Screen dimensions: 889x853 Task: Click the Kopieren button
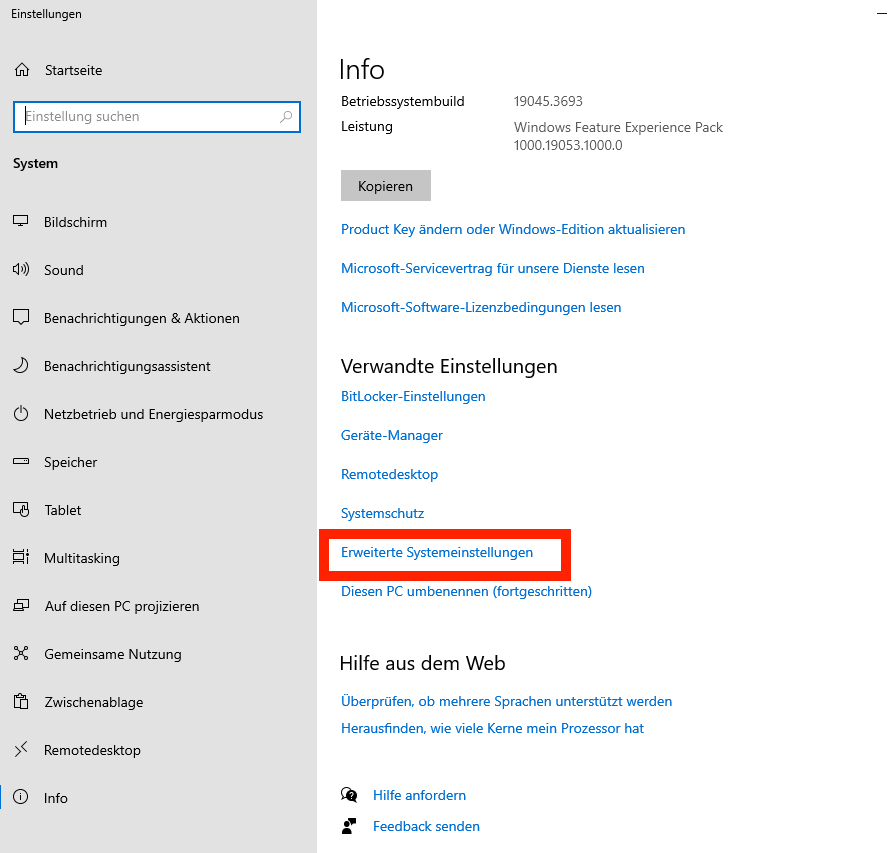pyautogui.click(x=385, y=185)
